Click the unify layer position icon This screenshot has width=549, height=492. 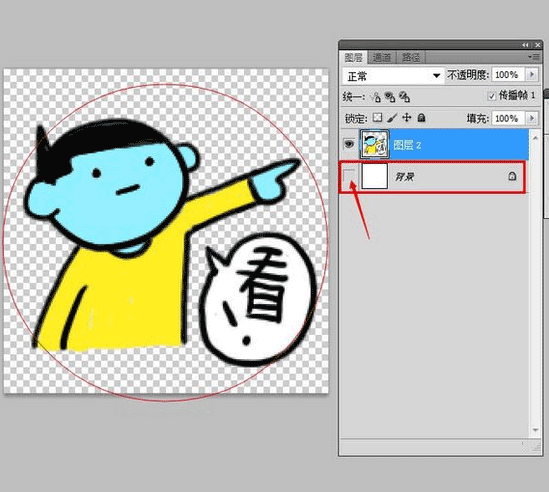pyautogui.click(x=376, y=97)
